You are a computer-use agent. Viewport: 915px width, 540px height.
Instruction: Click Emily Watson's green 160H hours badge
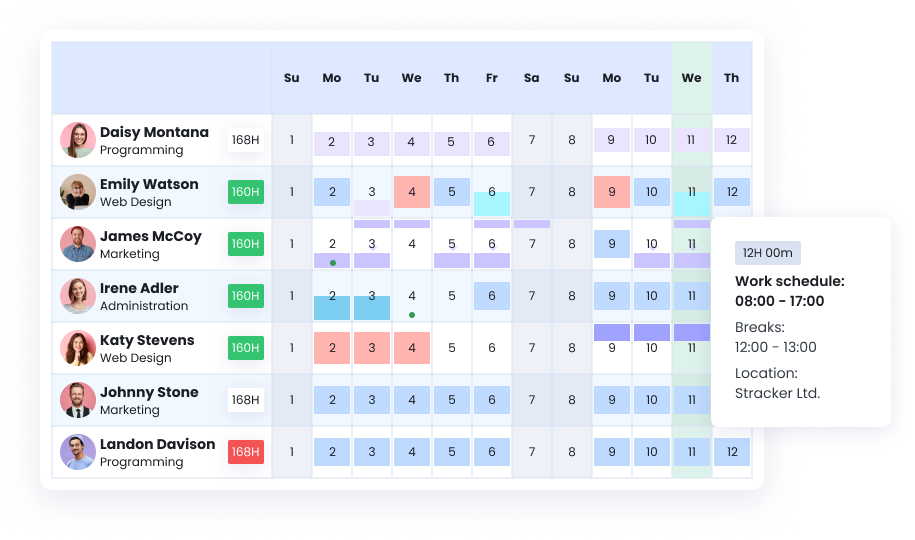tap(245, 192)
